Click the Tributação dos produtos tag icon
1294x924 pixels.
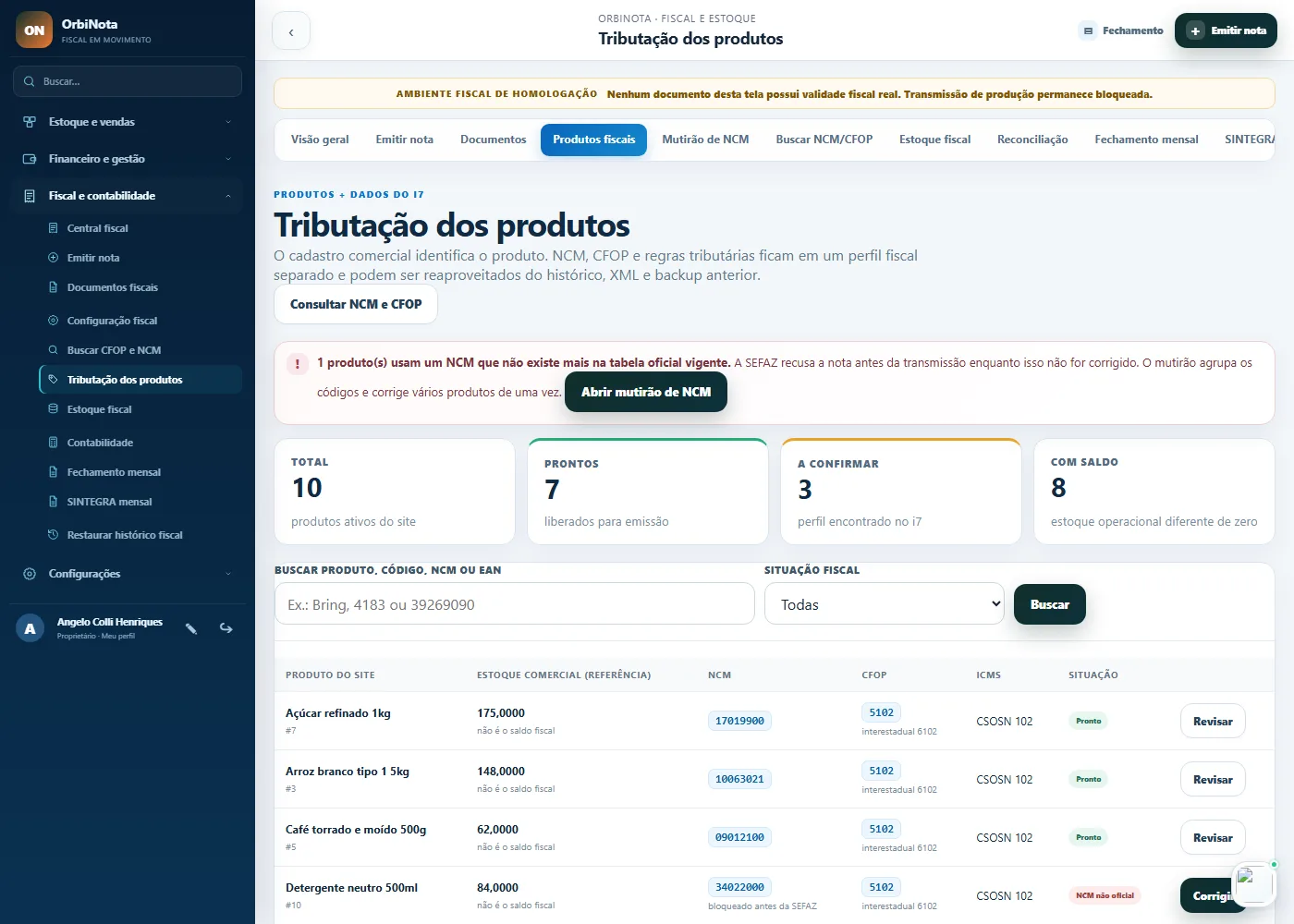[x=53, y=380]
